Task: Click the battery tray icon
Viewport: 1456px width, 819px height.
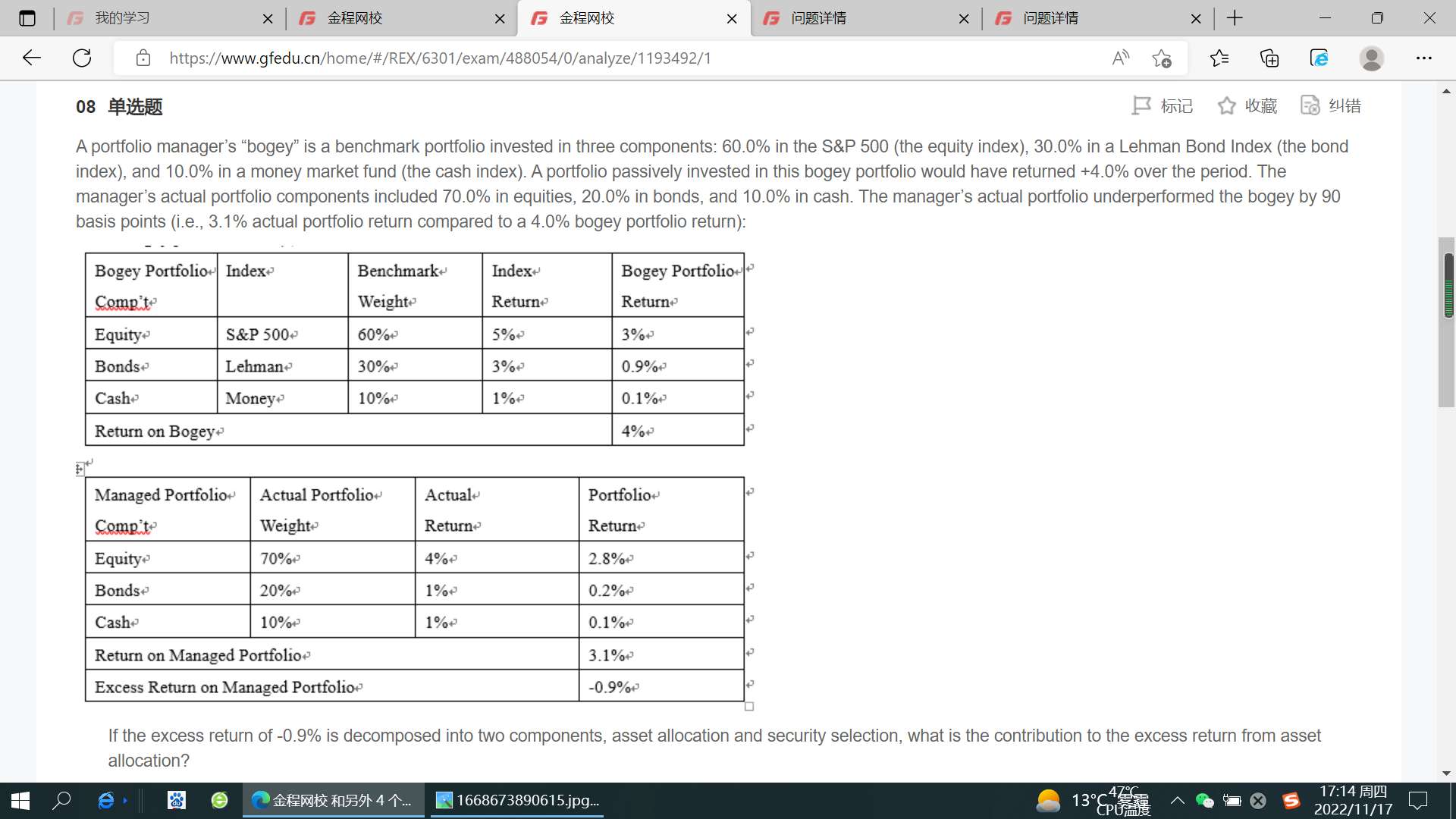Action: tap(1232, 800)
